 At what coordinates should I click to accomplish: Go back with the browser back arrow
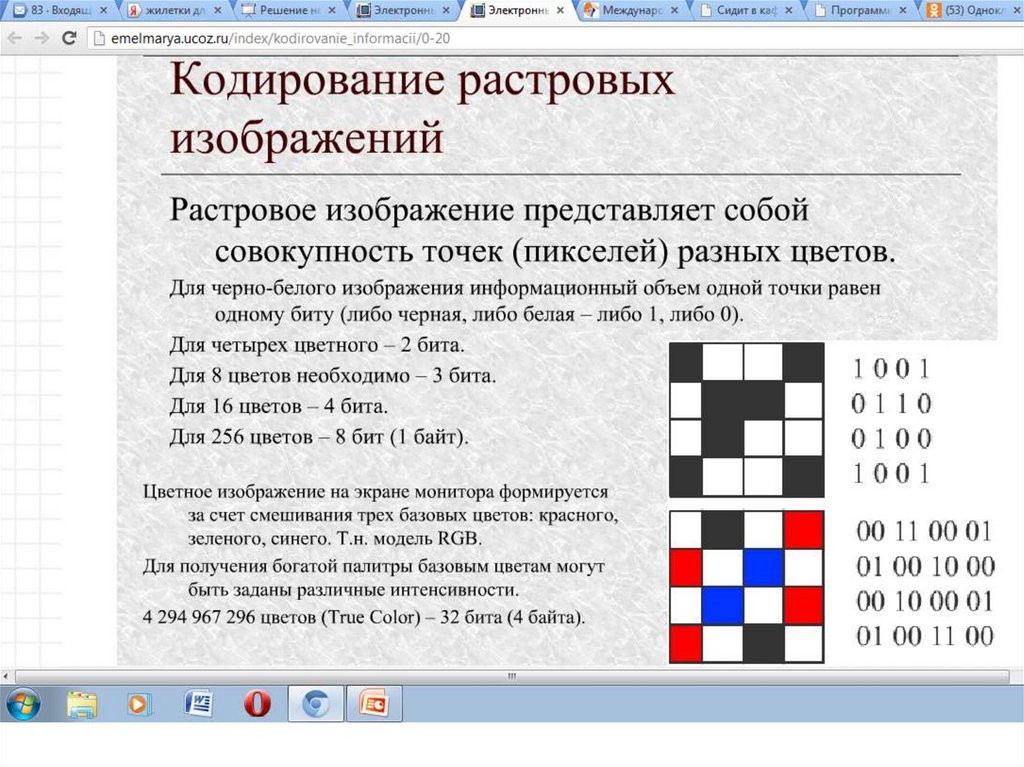pyautogui.click(x=14, y=39)
